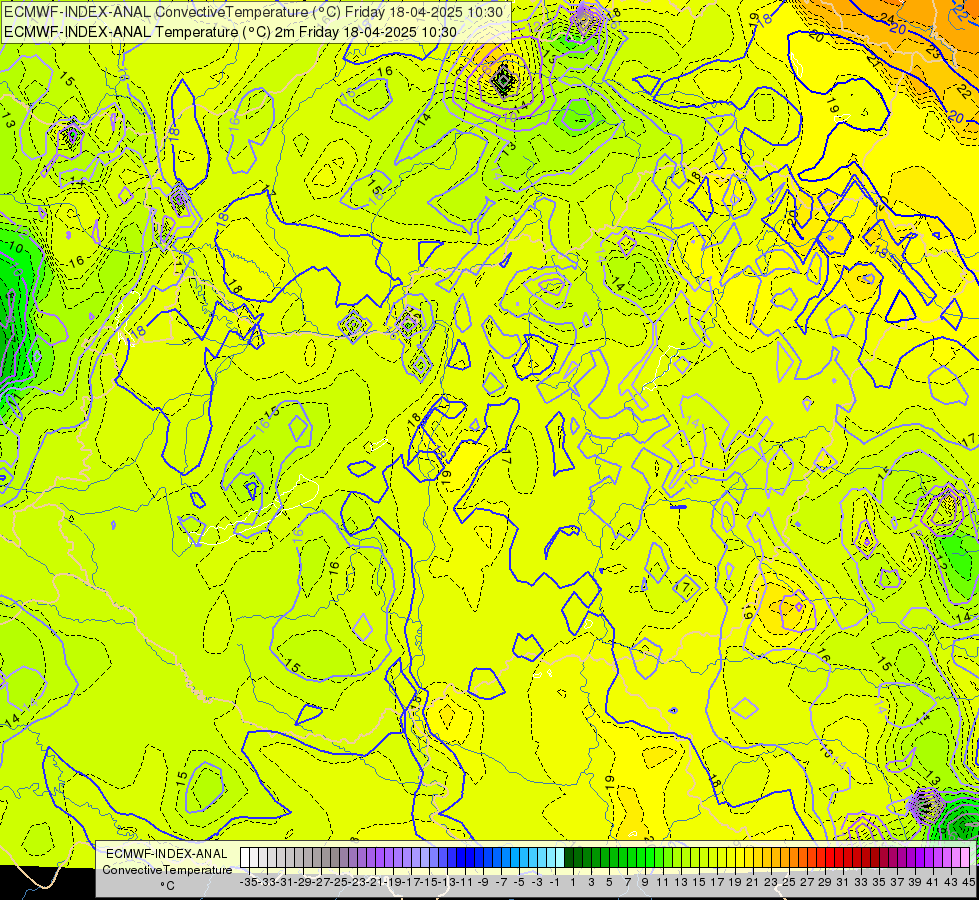Click the '23' contour label in the orange area
The image size is (979, 900).
933,51
